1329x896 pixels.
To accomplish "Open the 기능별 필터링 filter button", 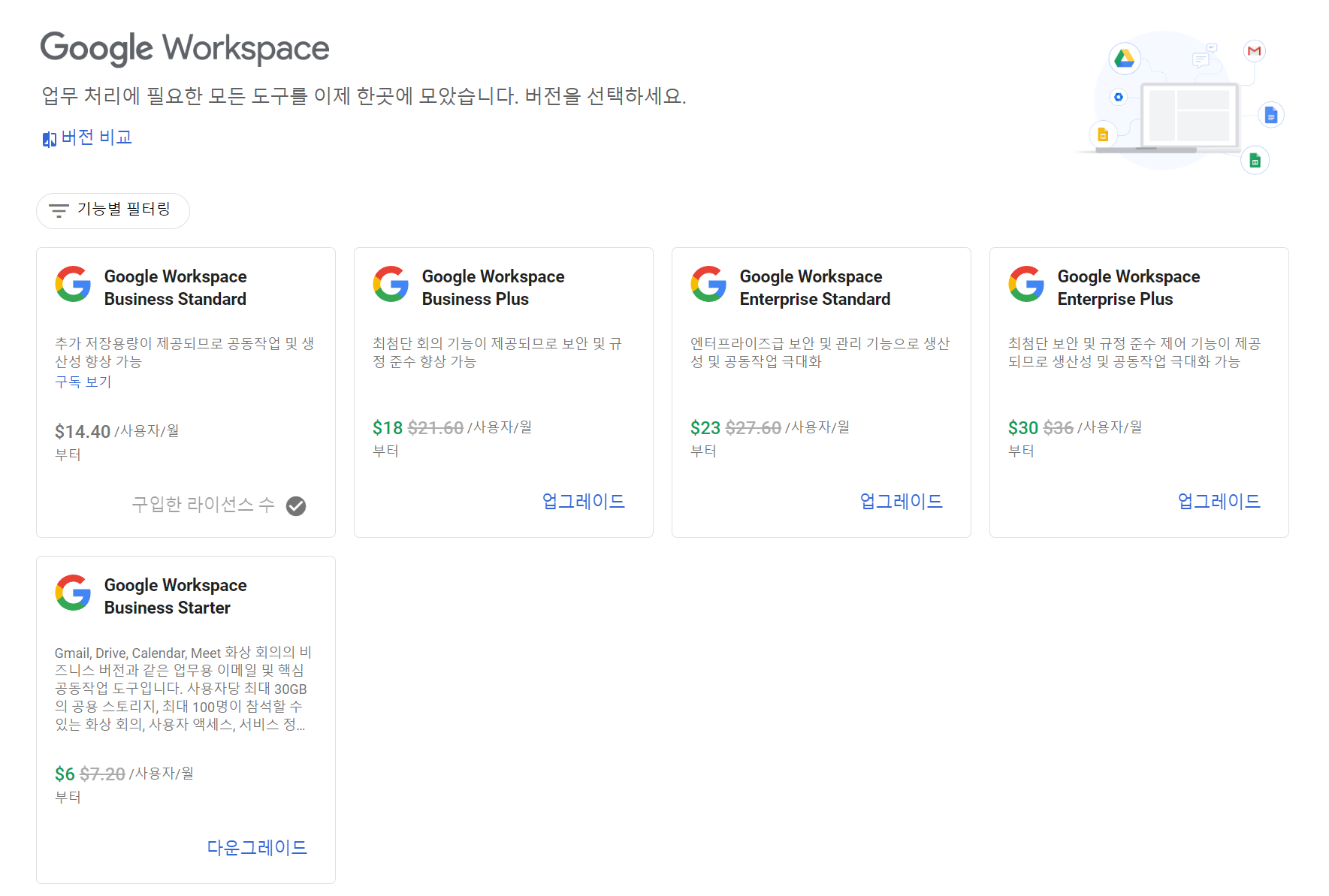I will [x=113, y=210].
